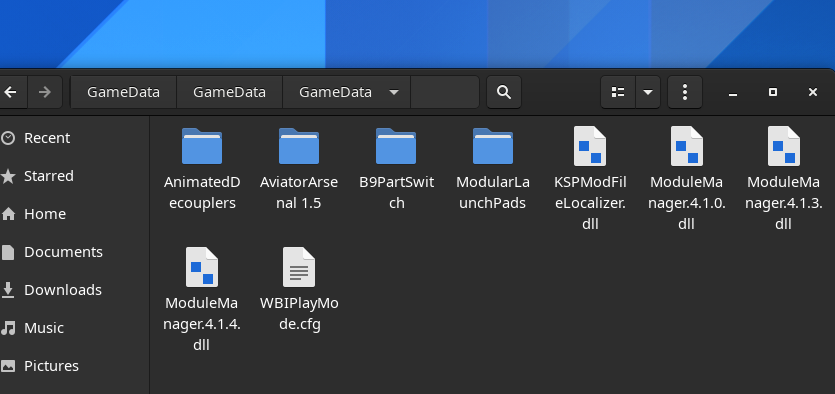Click the Home house icon
The image size is (835, 394).
click(8, 214)
